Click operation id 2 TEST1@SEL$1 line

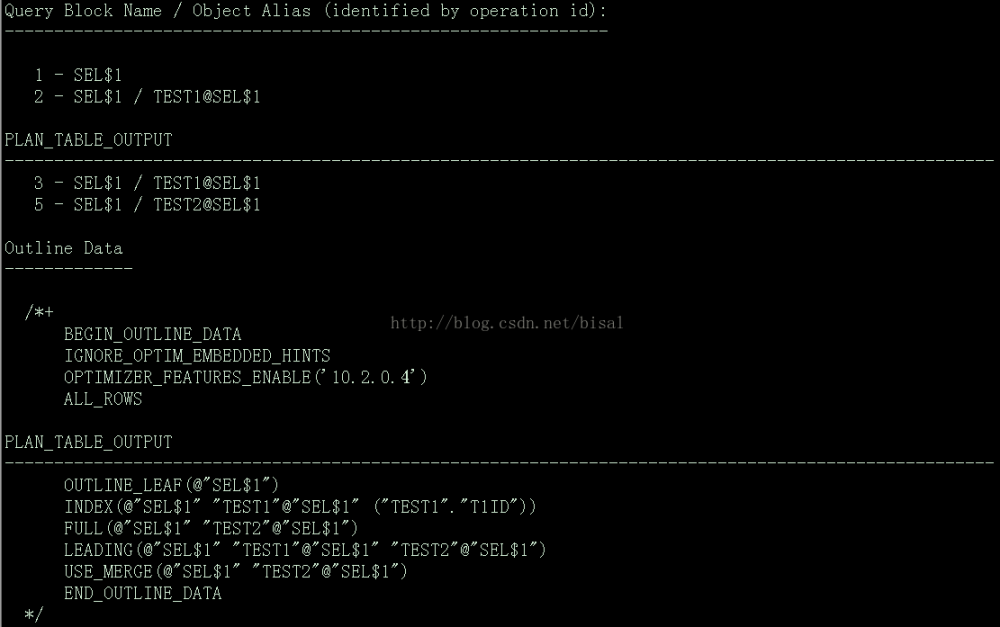tap(147, 97)
